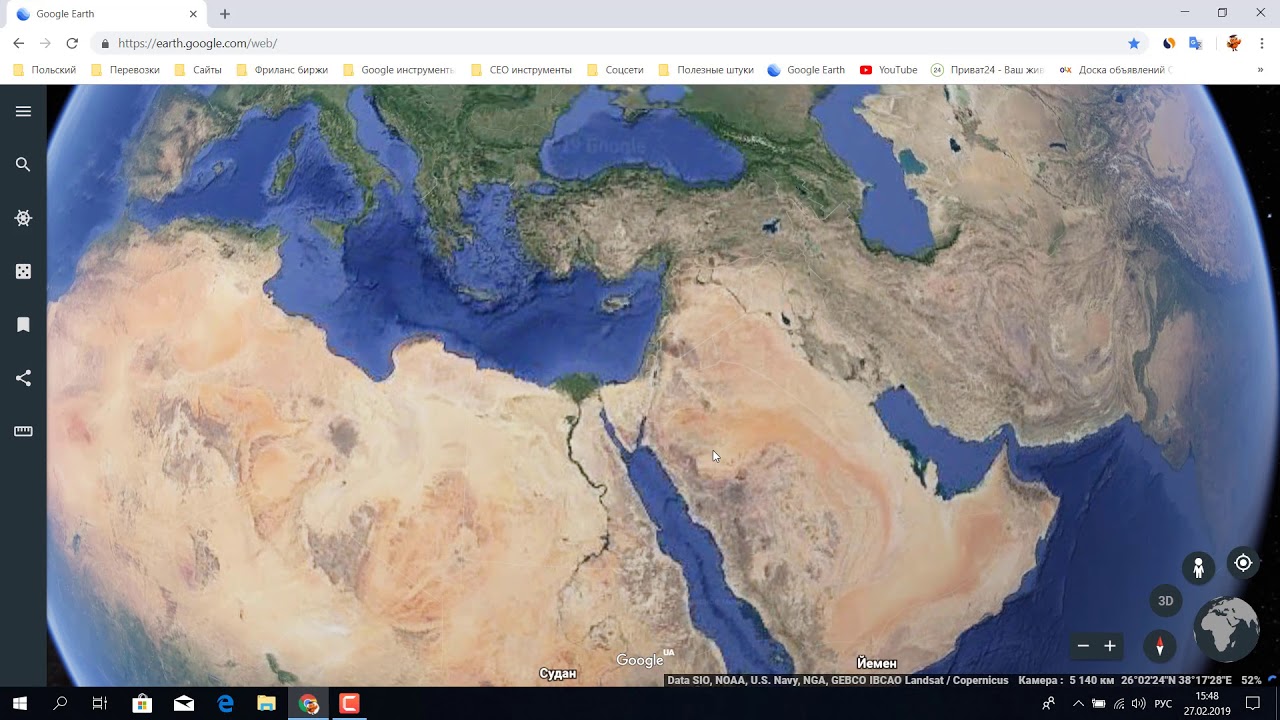Click the Судан country label on map
The height and width of the screenshot is (720, 1280).
tap(558, 673)
